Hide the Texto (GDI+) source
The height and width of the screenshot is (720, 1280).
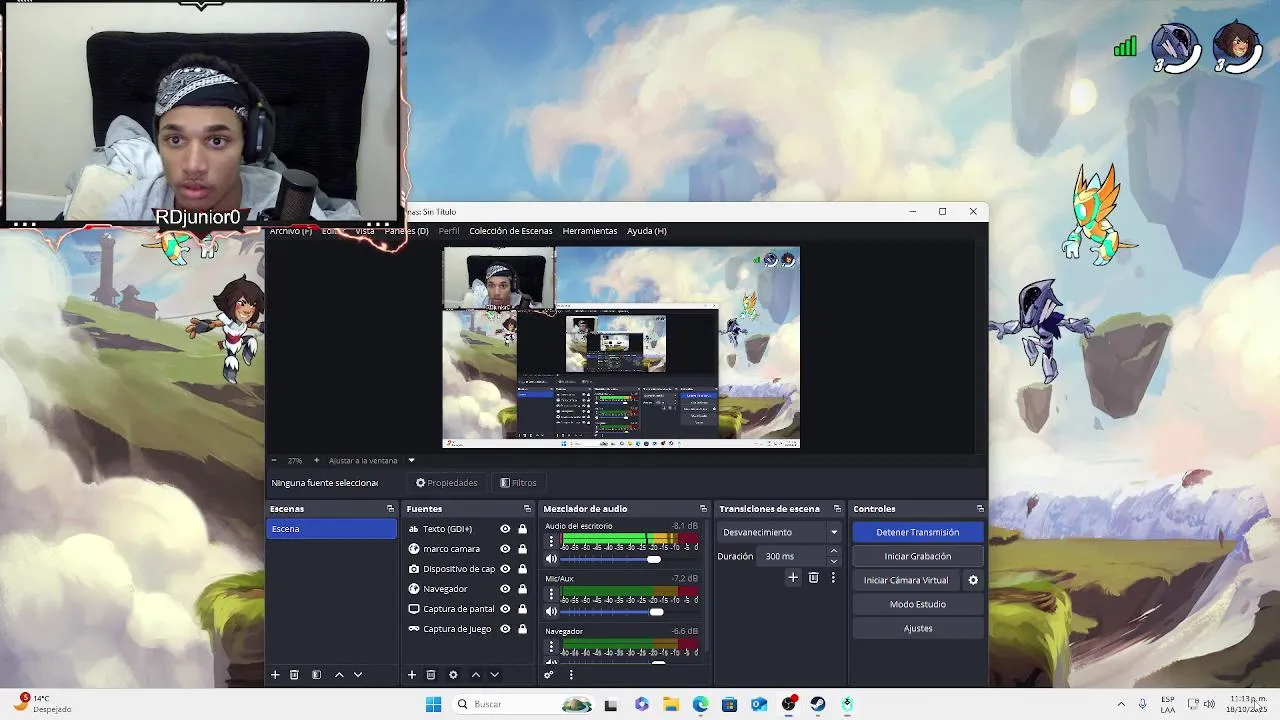pyautogui.click(x=505, y=529)
